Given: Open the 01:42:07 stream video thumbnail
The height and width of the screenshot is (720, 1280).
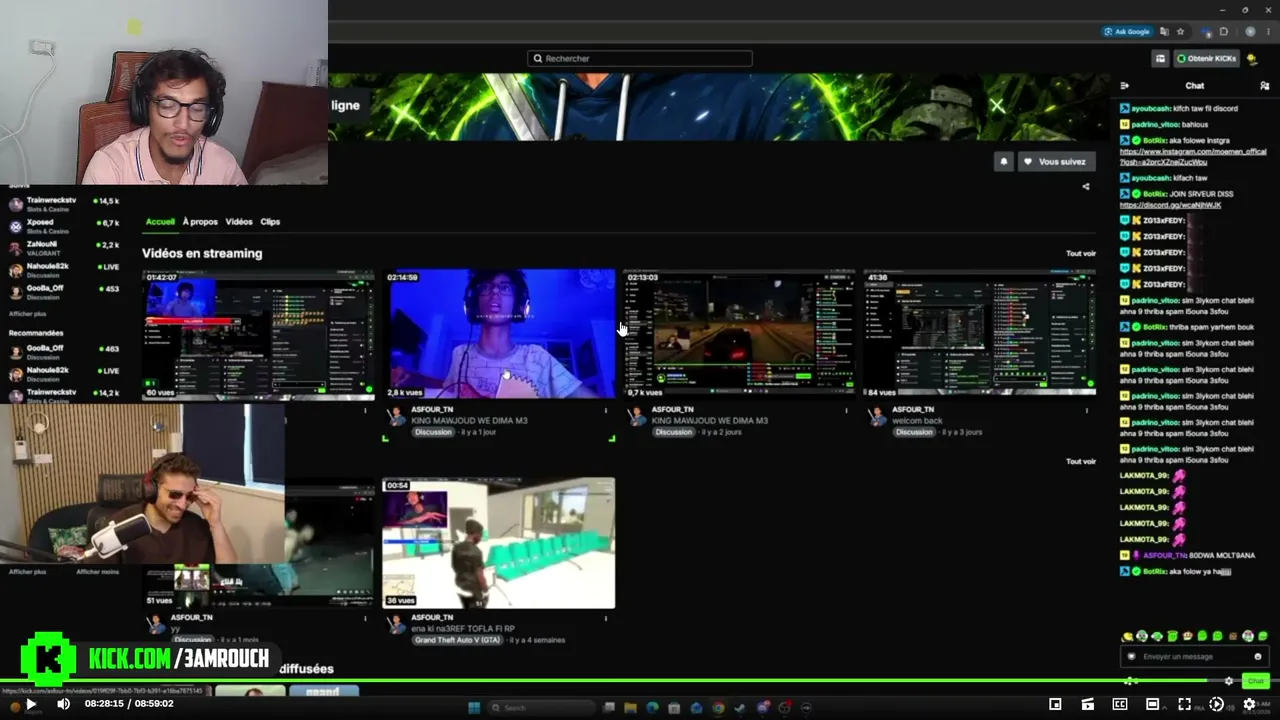Looking at the screenshot, I should coord(258,334).
